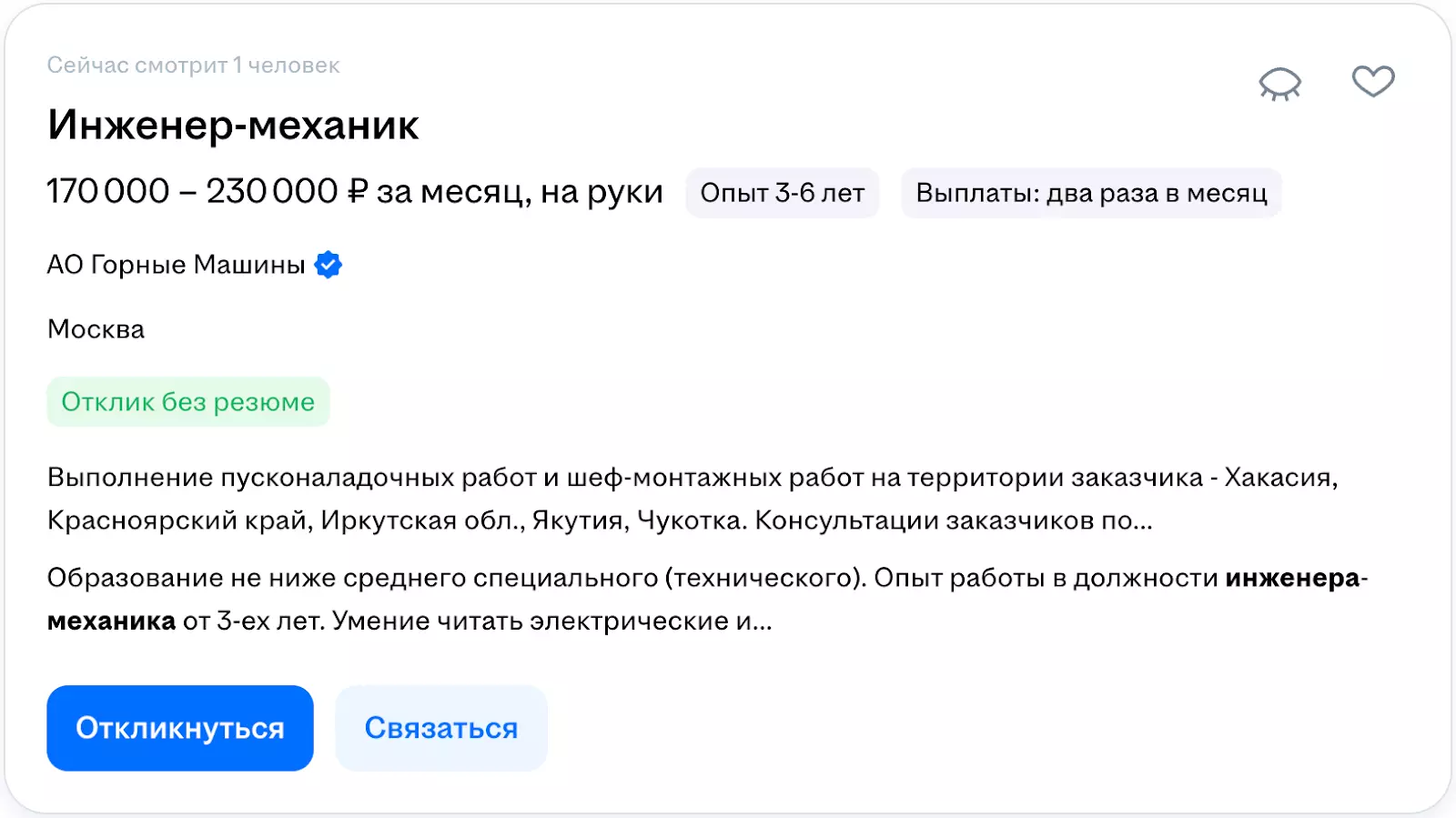This screenshot has width=1456, height=818.
Task: Click the bold инженера-механика highlighted keyword
Action: point(1294,579)
